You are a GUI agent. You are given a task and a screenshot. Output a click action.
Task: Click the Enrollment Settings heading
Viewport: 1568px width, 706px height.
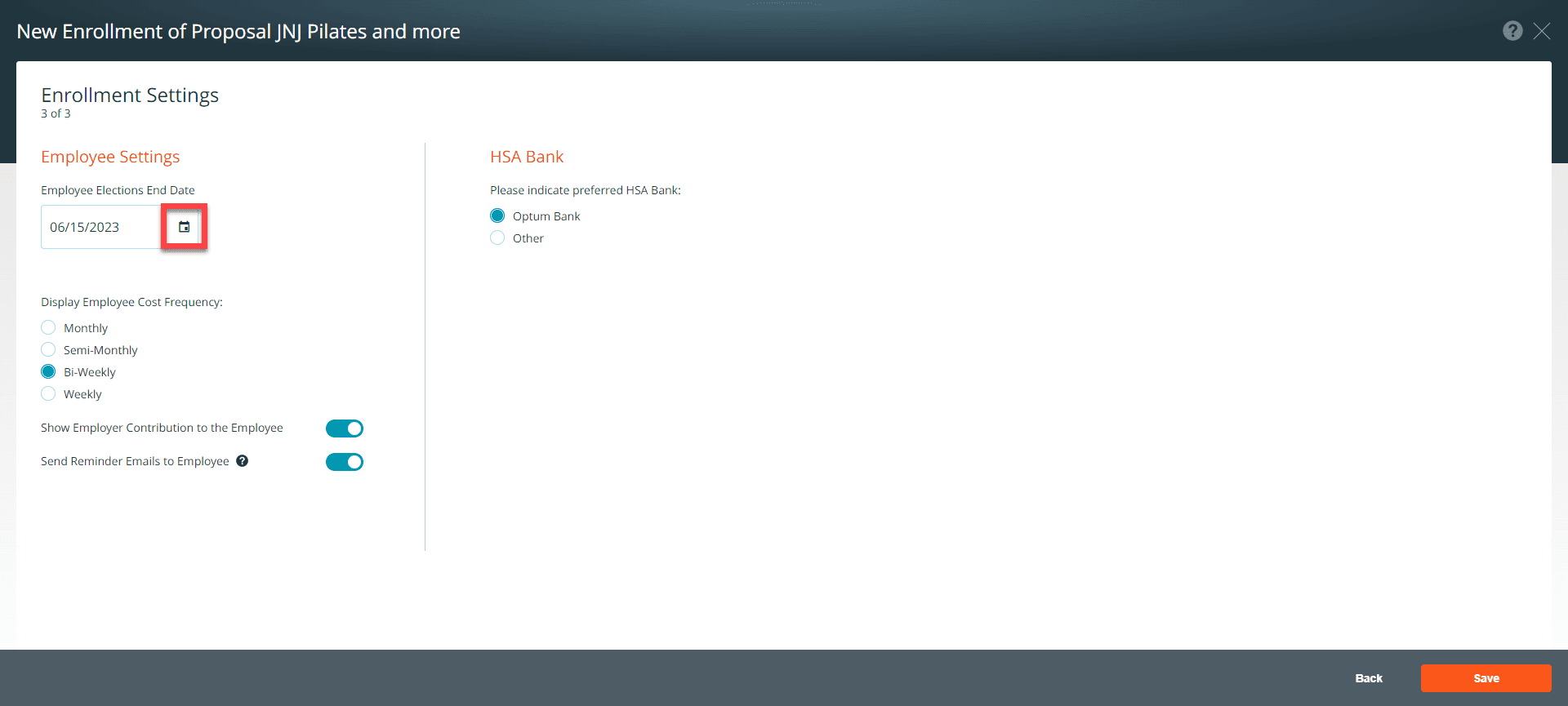(x=130, y=95)
